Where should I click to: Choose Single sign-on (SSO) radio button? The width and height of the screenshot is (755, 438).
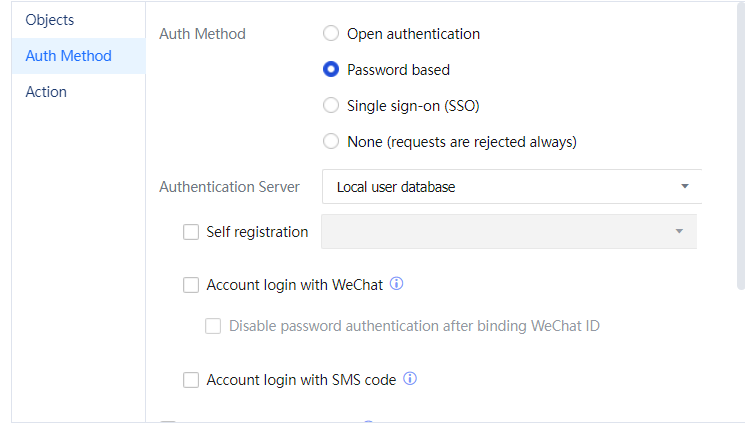[331, 105]
